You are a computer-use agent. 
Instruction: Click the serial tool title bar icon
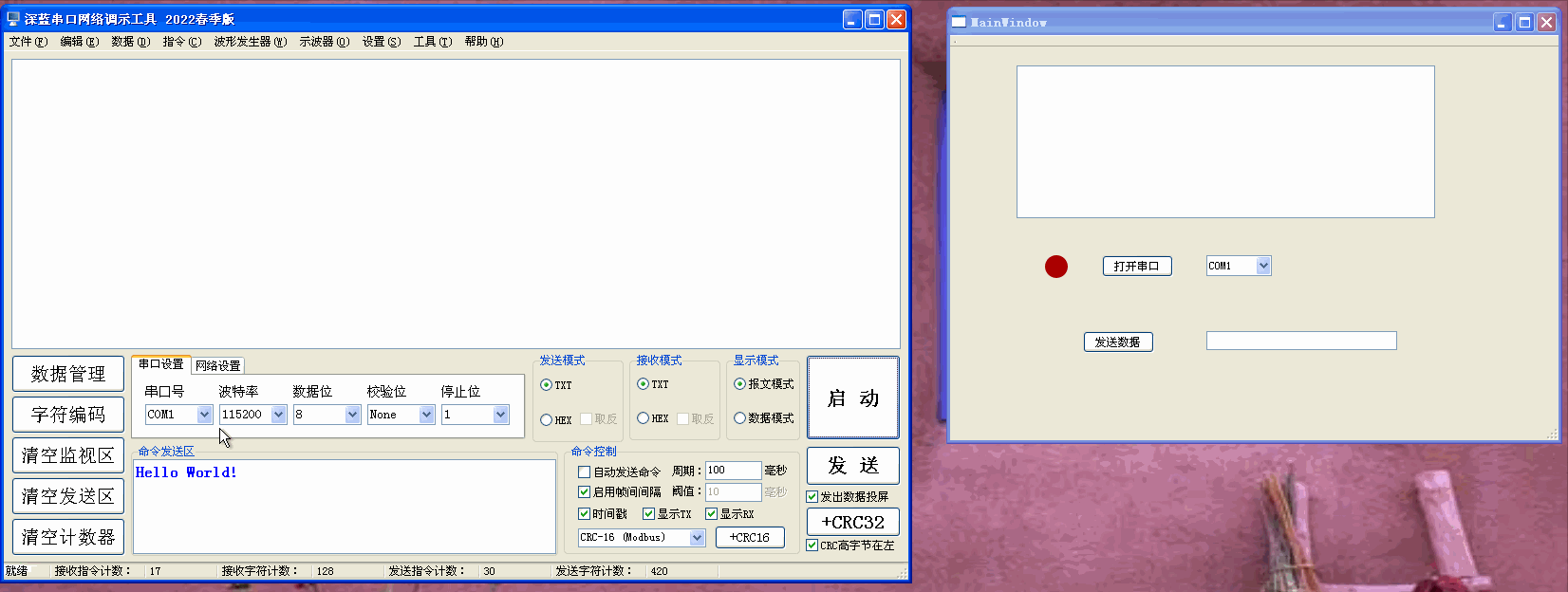tap(13, 19)
